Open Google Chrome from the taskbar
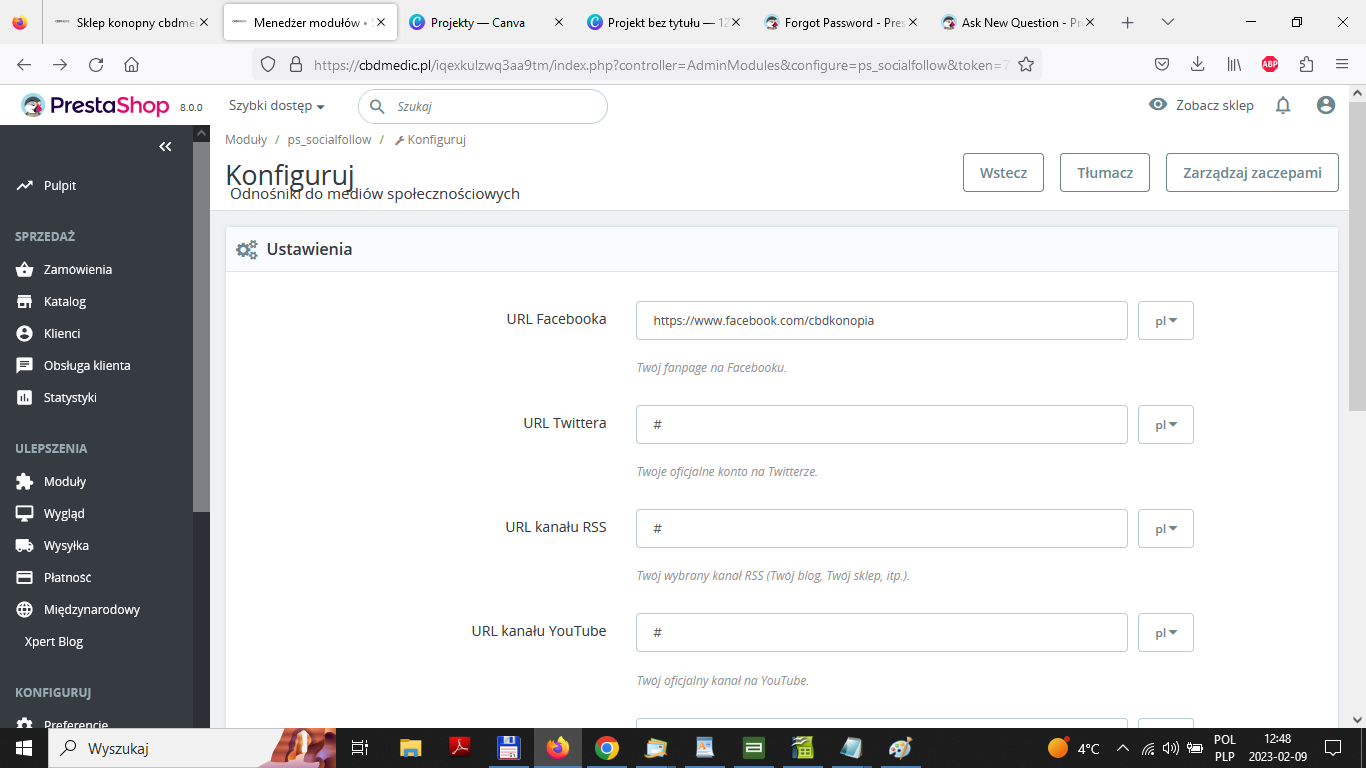The width and height of the screenshot is (1366, 768). [x=606, y=748]
